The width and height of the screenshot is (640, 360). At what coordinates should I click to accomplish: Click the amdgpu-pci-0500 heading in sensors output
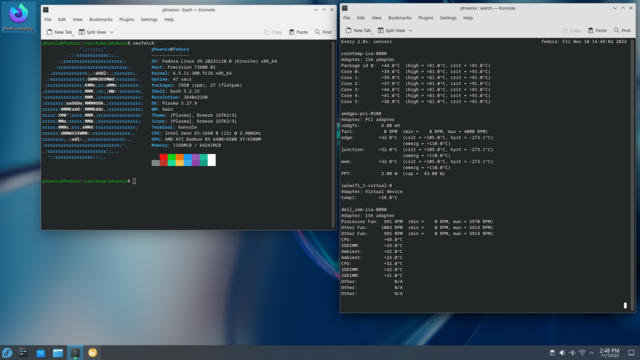point(361,113)
